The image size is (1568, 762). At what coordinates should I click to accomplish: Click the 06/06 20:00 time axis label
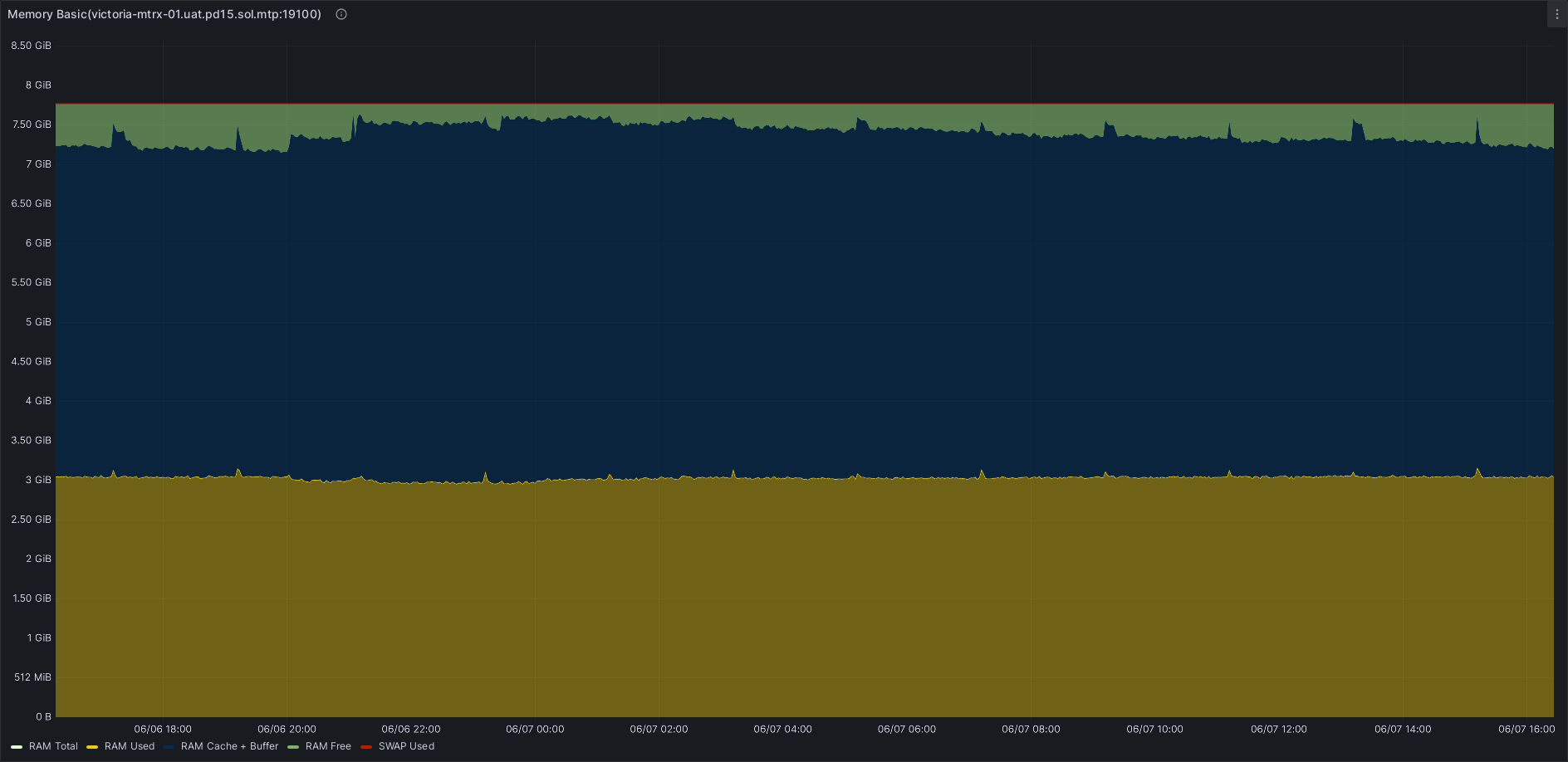tap(287, 730)
